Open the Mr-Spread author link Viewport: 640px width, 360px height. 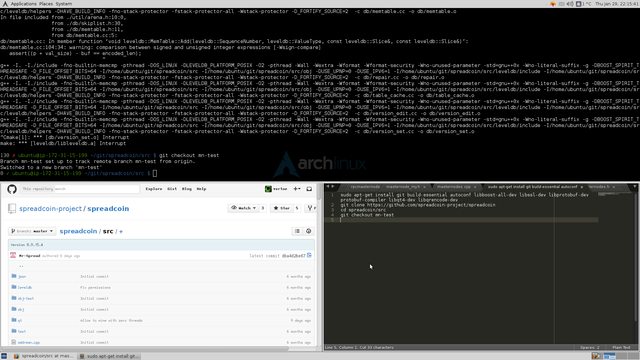click(29, 256)
